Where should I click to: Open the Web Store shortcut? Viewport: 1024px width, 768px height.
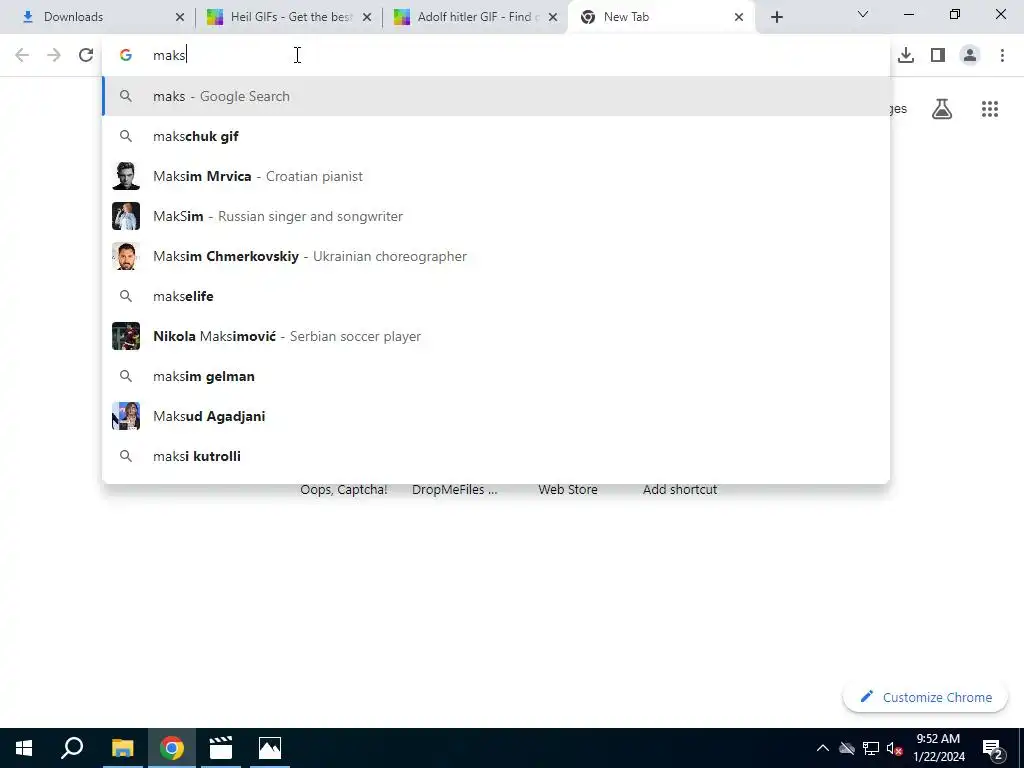568,489
